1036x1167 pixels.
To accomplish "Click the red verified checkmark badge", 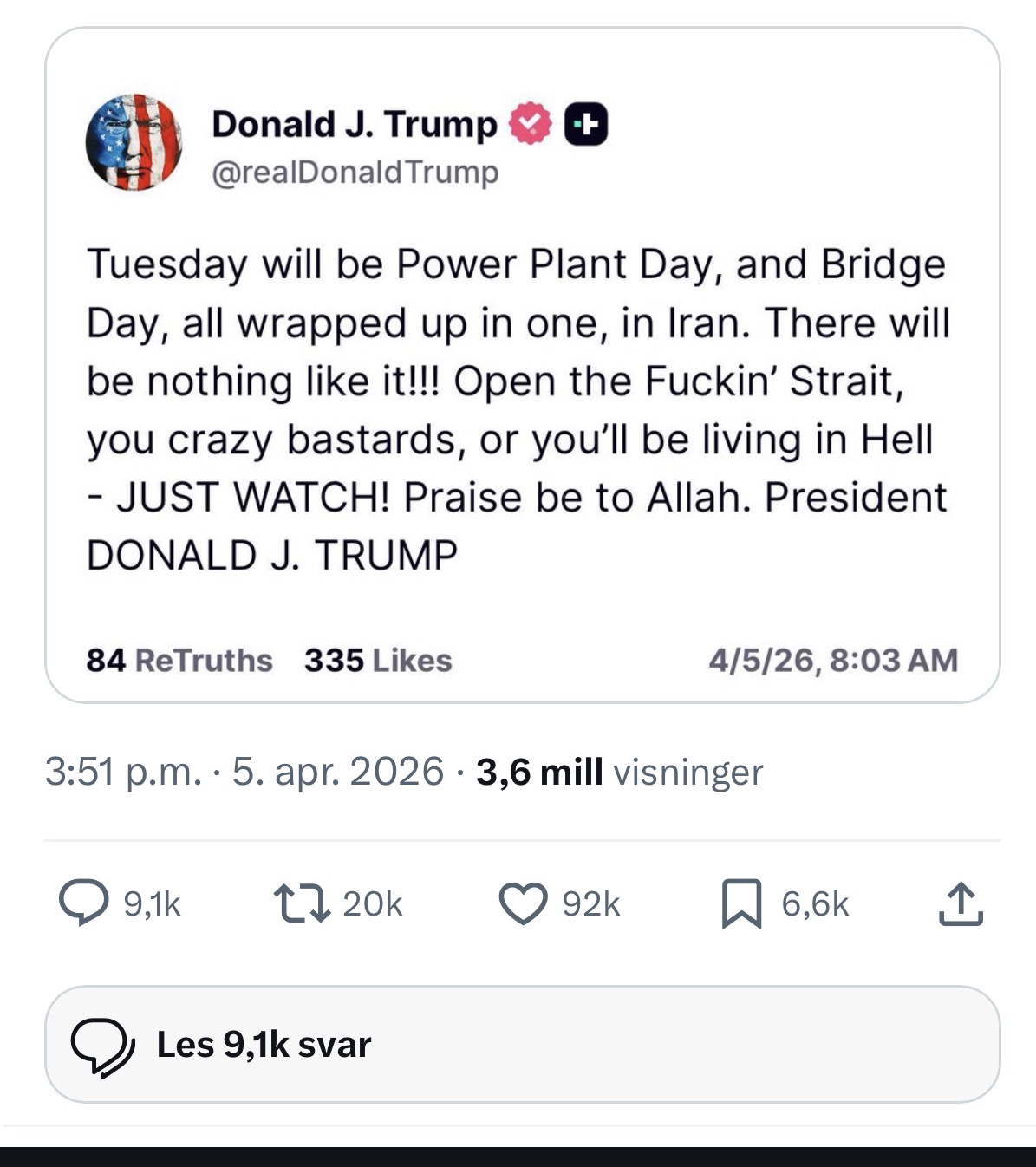I will point(530,124).
